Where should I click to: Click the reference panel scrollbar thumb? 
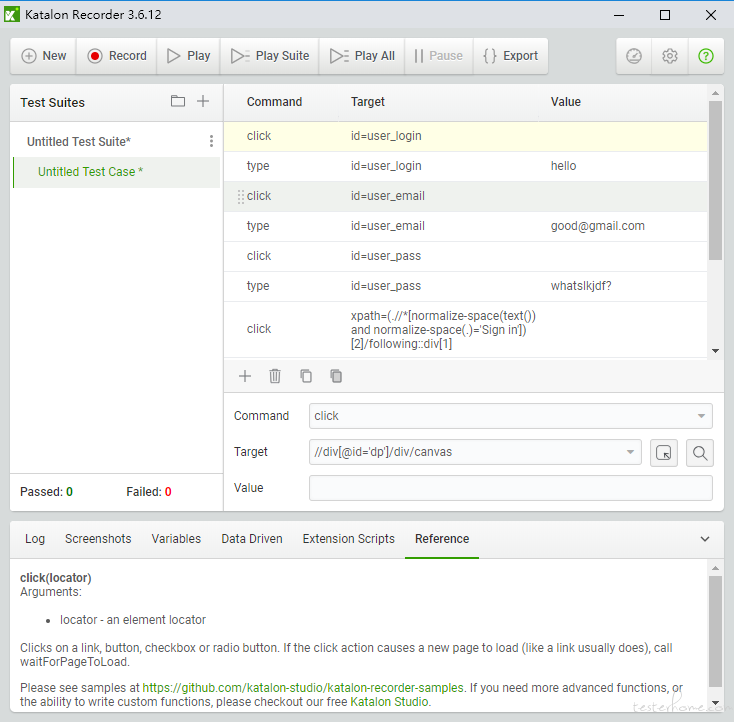[715, 631]
